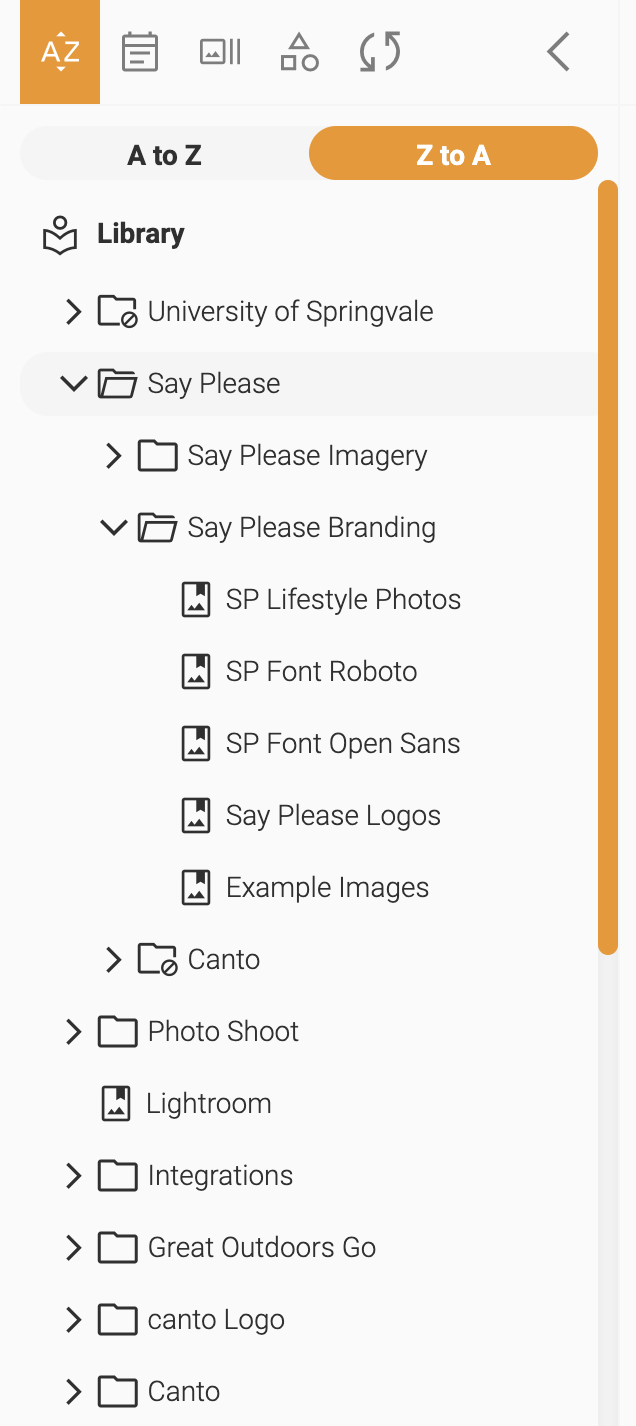Collapse the Say Please Branding folder
The image size is (636, 1426).
click(x=113, y=528)
